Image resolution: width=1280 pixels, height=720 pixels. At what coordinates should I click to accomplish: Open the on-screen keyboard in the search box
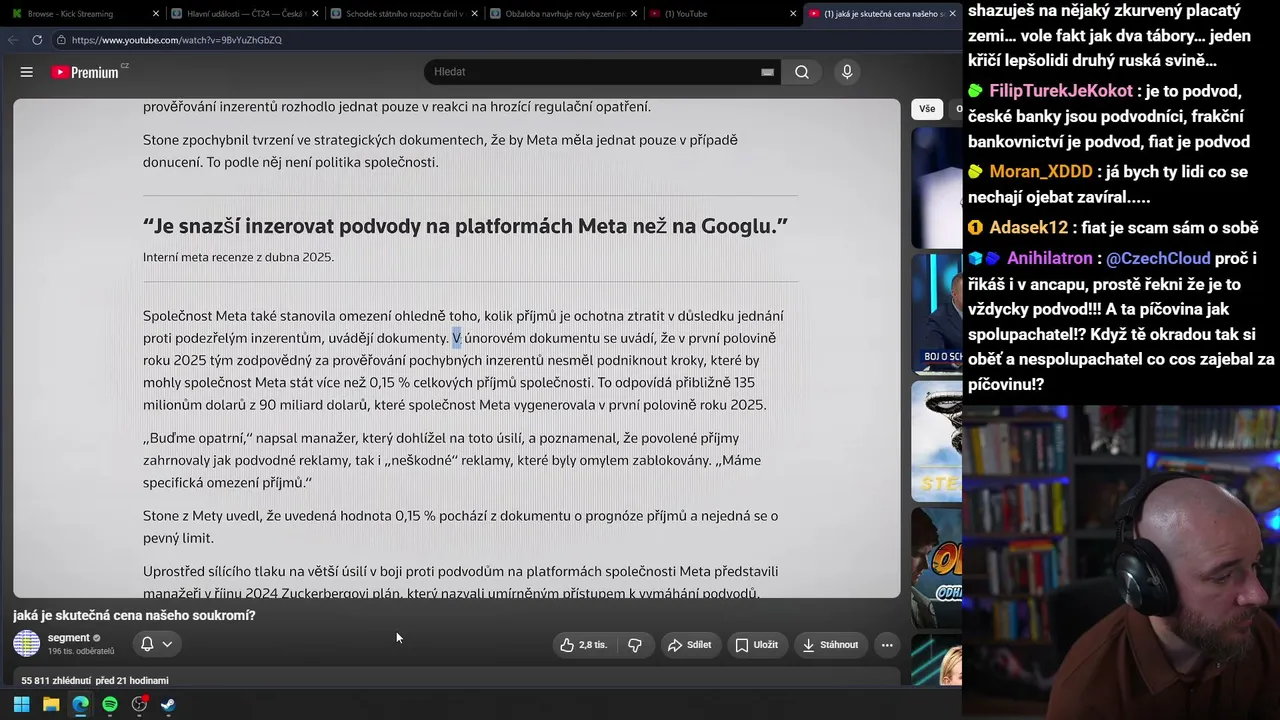click(x=767, y=72)
